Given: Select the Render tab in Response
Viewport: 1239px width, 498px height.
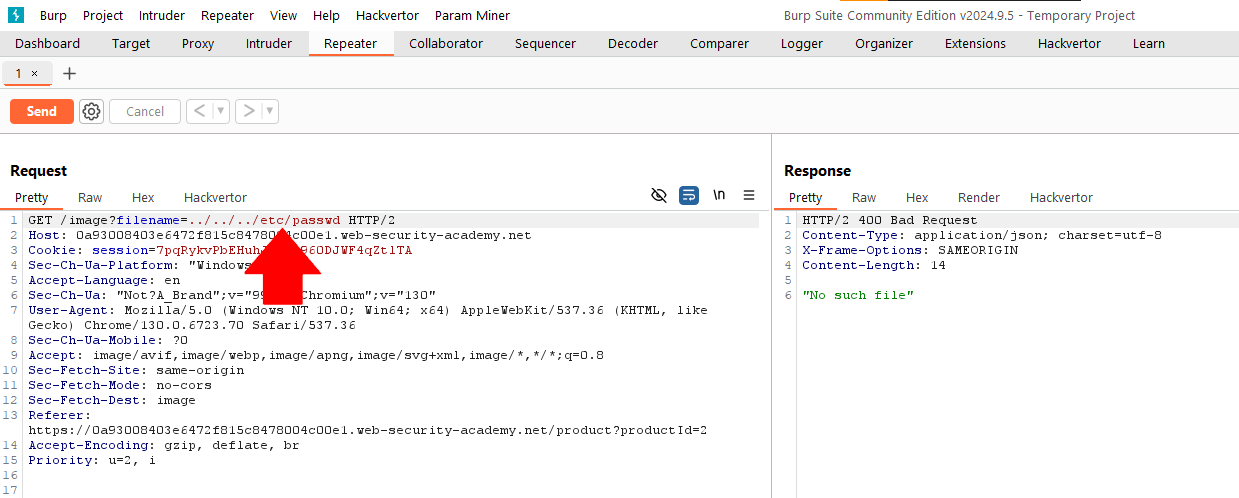Looking at the screenshot, I should tap(978, 198).
